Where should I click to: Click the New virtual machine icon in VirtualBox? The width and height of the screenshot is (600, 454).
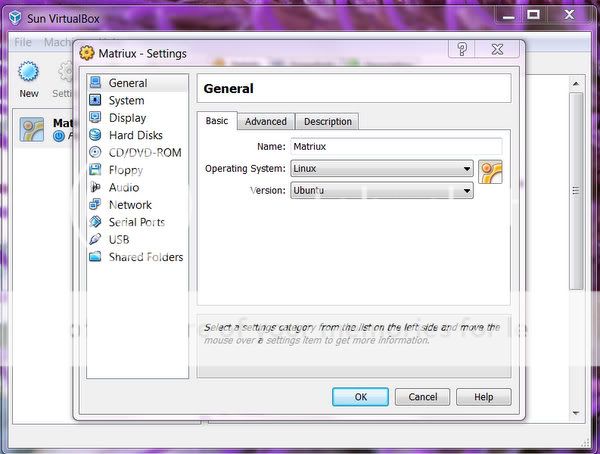pos(28,72)
